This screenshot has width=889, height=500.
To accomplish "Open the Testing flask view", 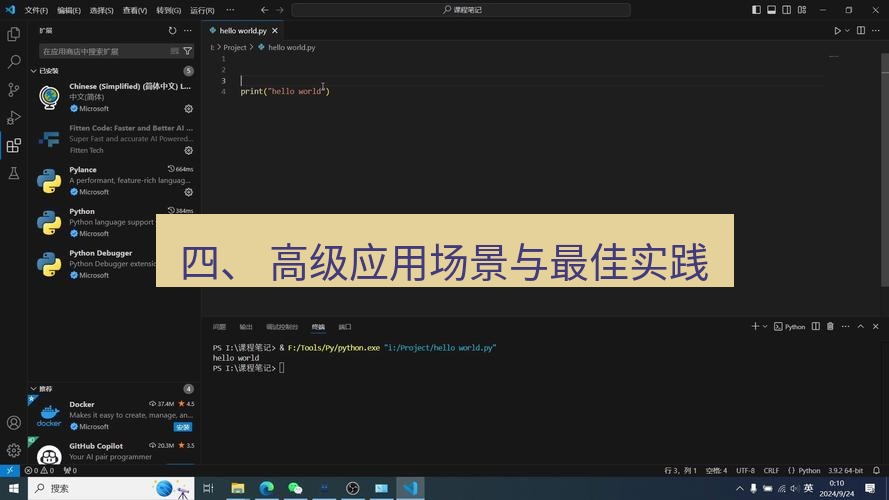I will 14,173.
